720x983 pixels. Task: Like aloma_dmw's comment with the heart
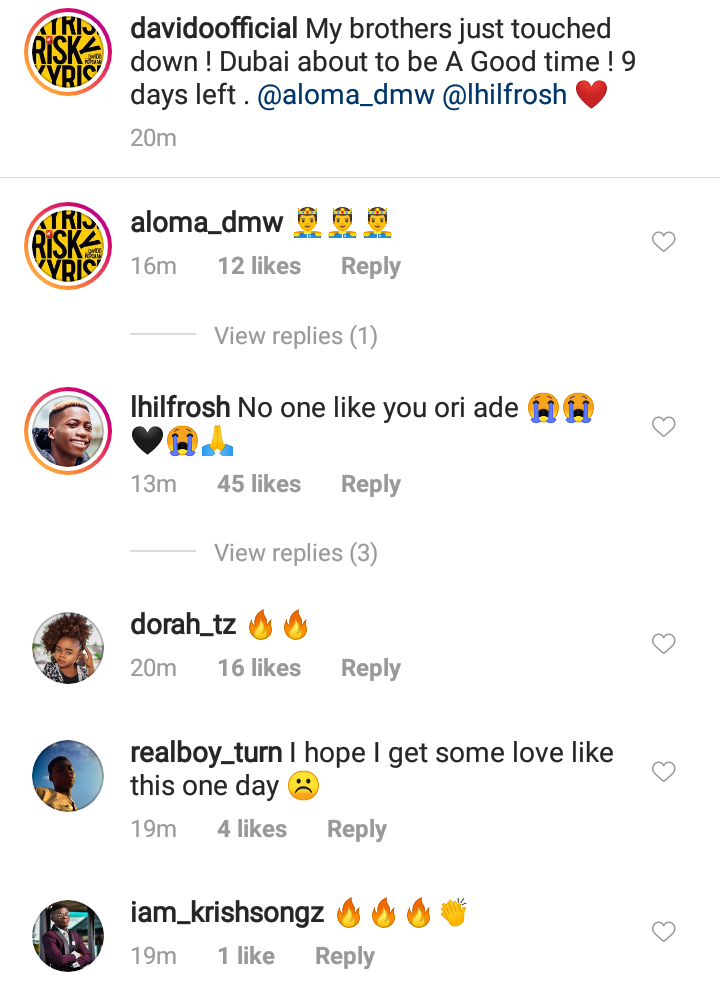664,242
